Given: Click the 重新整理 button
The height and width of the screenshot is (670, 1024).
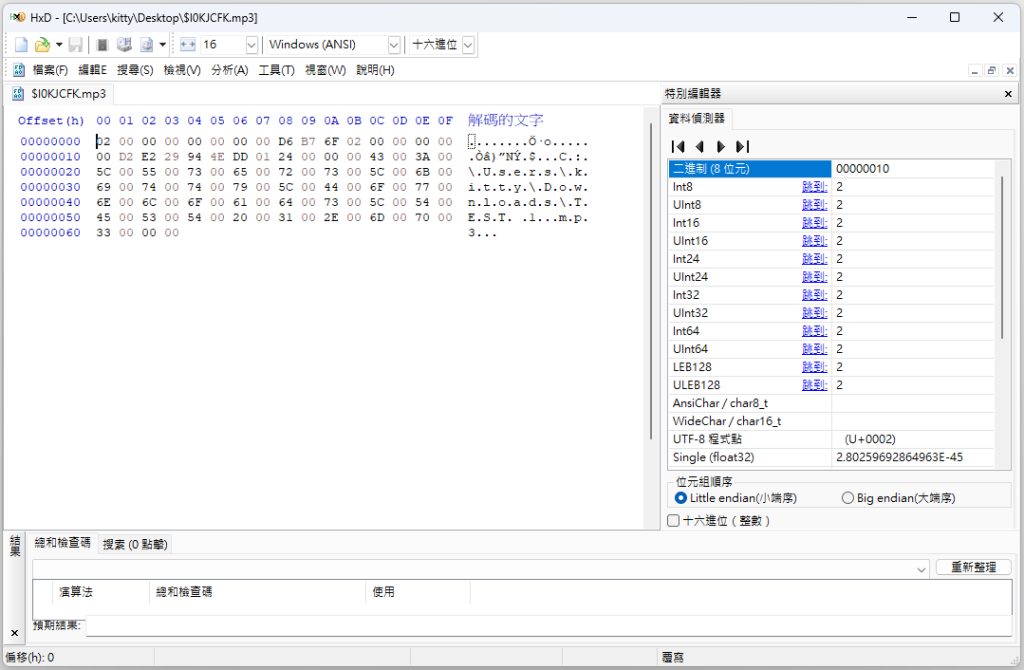Looking at the screenshot, I should 973,567.
